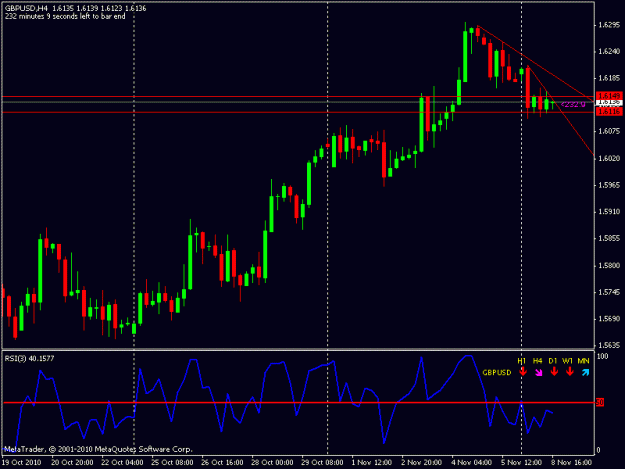
Task: Click the GBPUSD,H4 chart title text
Action: (26, 8)
